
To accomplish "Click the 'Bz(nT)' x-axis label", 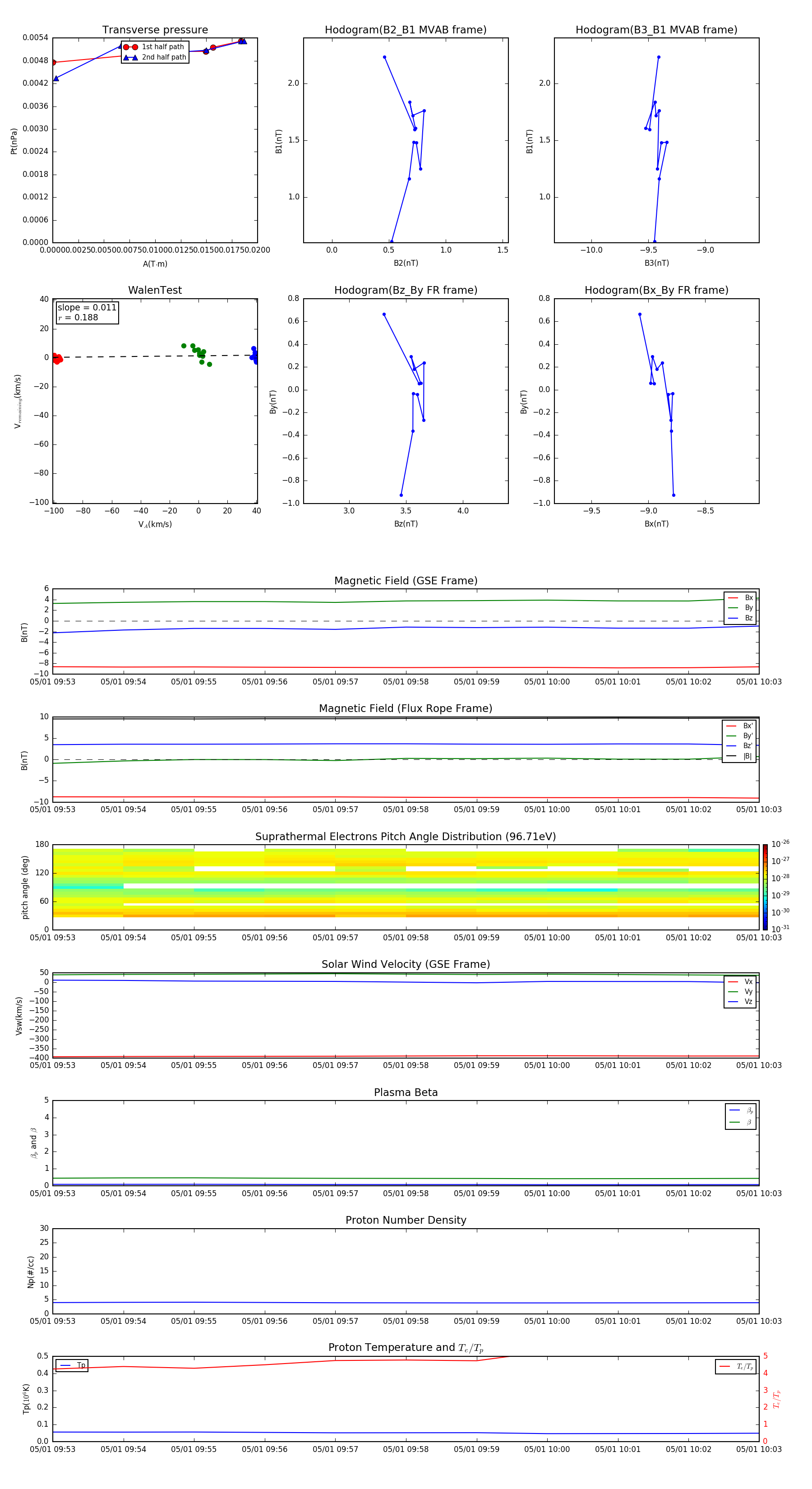I will (406, 524).
